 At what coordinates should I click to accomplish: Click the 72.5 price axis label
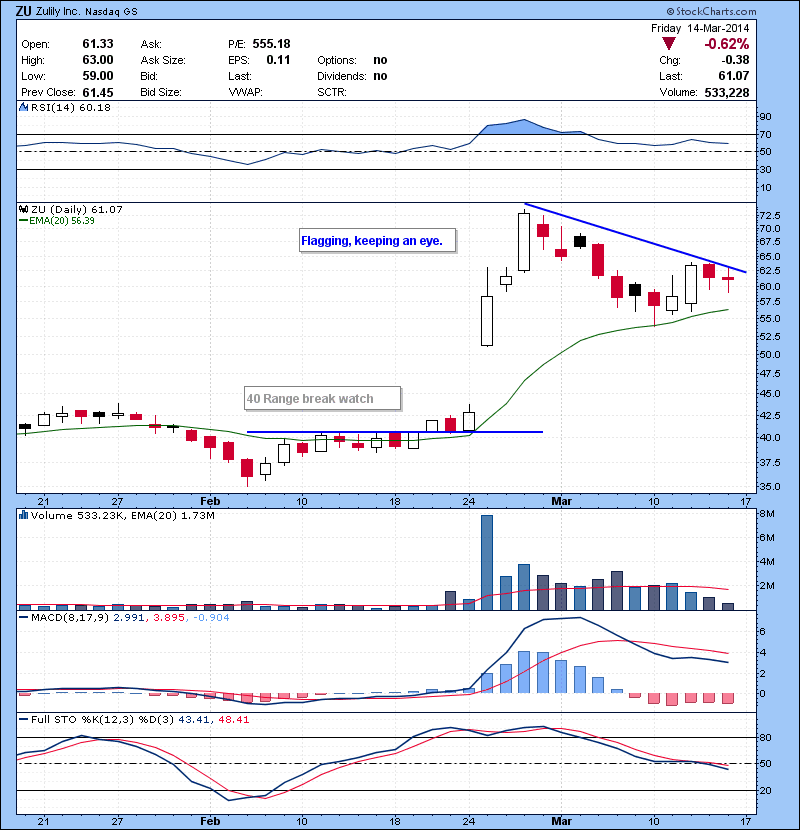769,215
